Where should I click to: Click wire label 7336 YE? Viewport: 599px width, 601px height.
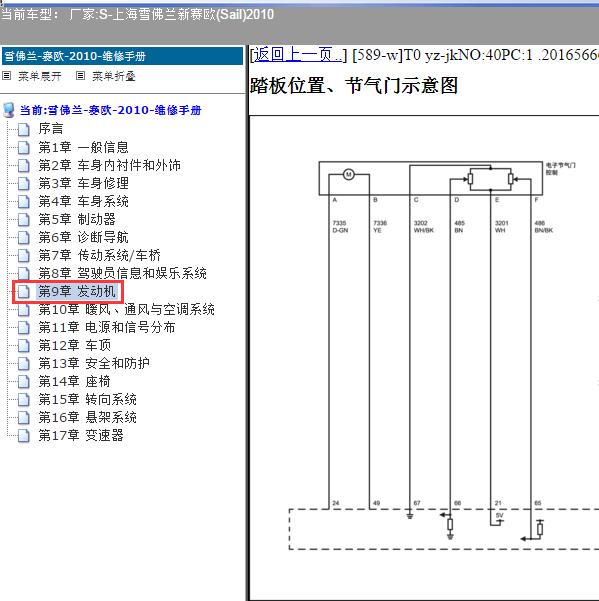pos(380,227)
